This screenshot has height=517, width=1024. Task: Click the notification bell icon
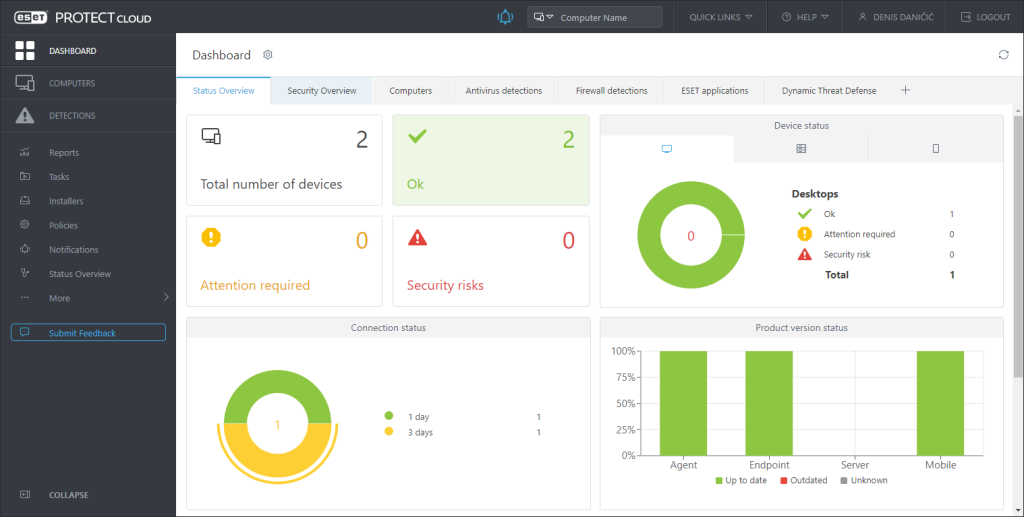tap(505, 17)
